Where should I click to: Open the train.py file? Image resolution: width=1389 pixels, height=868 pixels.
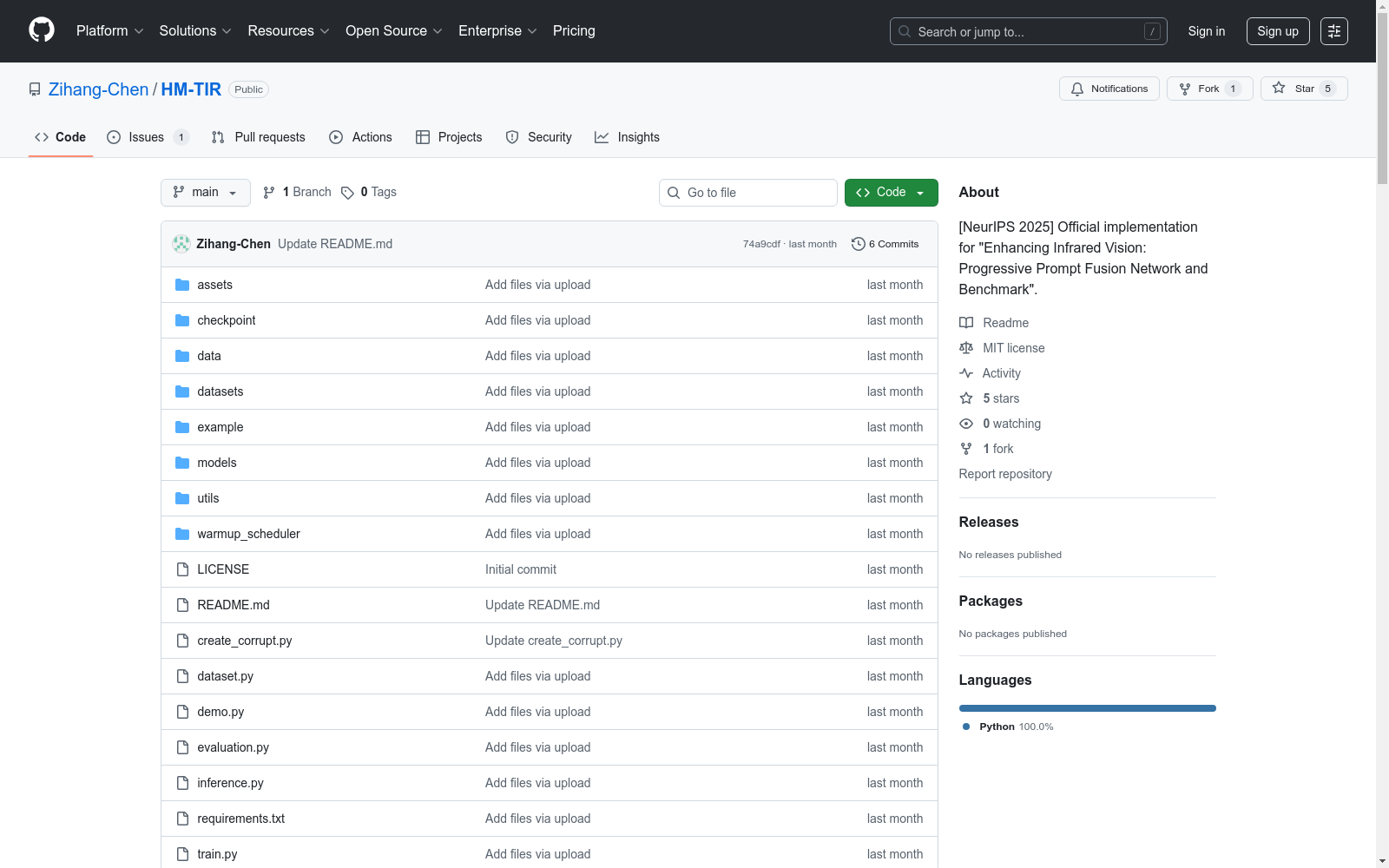pos(217,854)
